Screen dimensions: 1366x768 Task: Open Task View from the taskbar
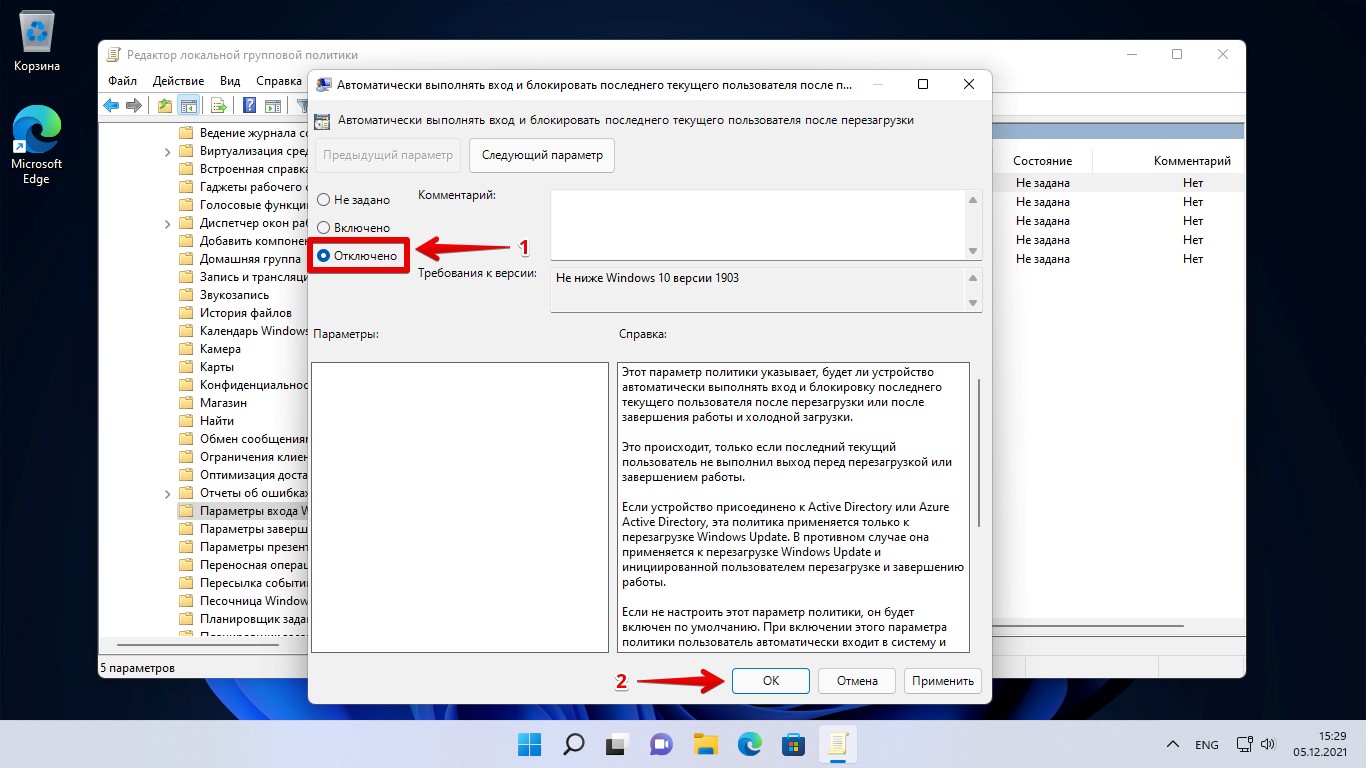pyautogui.click(x=618, y=744)
